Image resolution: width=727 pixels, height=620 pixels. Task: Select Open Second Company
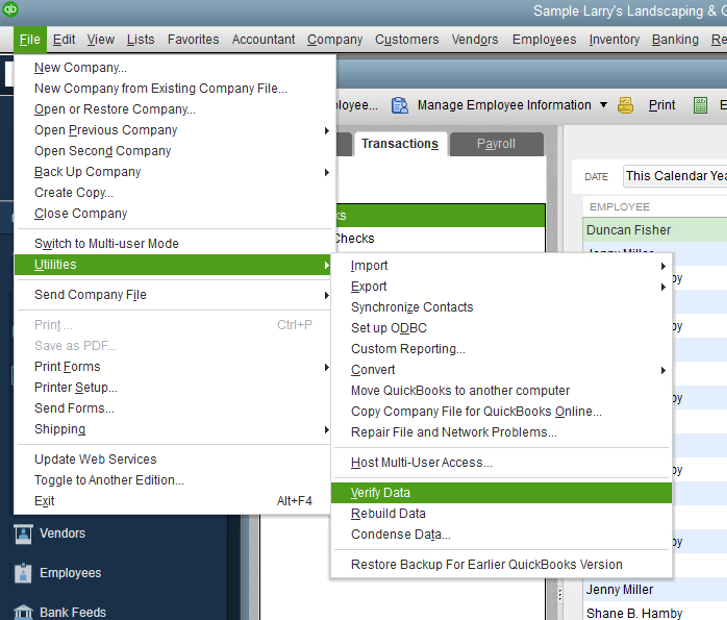[x=102, y=152]
